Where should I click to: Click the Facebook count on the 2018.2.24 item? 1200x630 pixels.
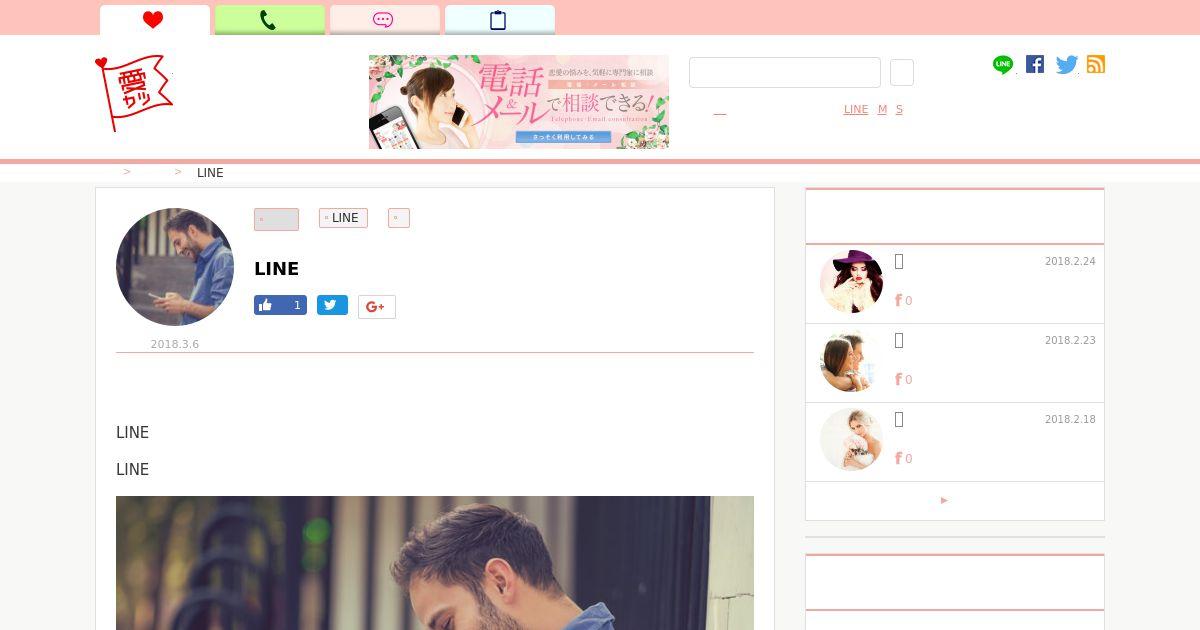pyautogui.click(x=903, y=300)
